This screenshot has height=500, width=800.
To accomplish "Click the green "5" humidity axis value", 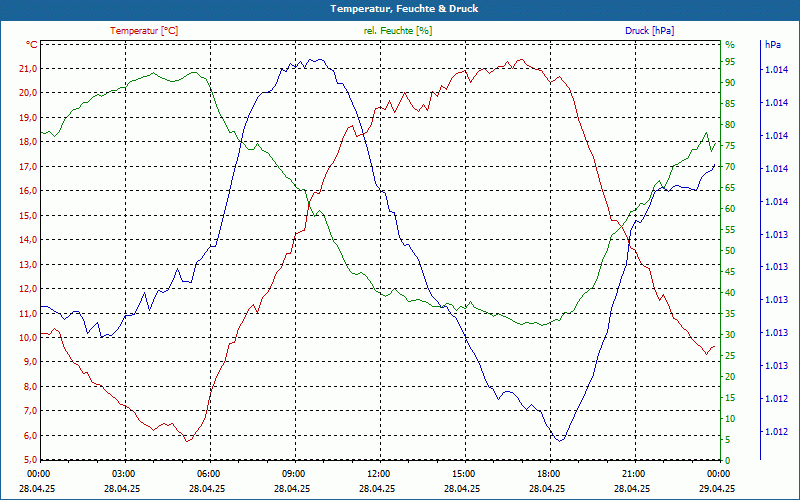I will click(728, 440).
